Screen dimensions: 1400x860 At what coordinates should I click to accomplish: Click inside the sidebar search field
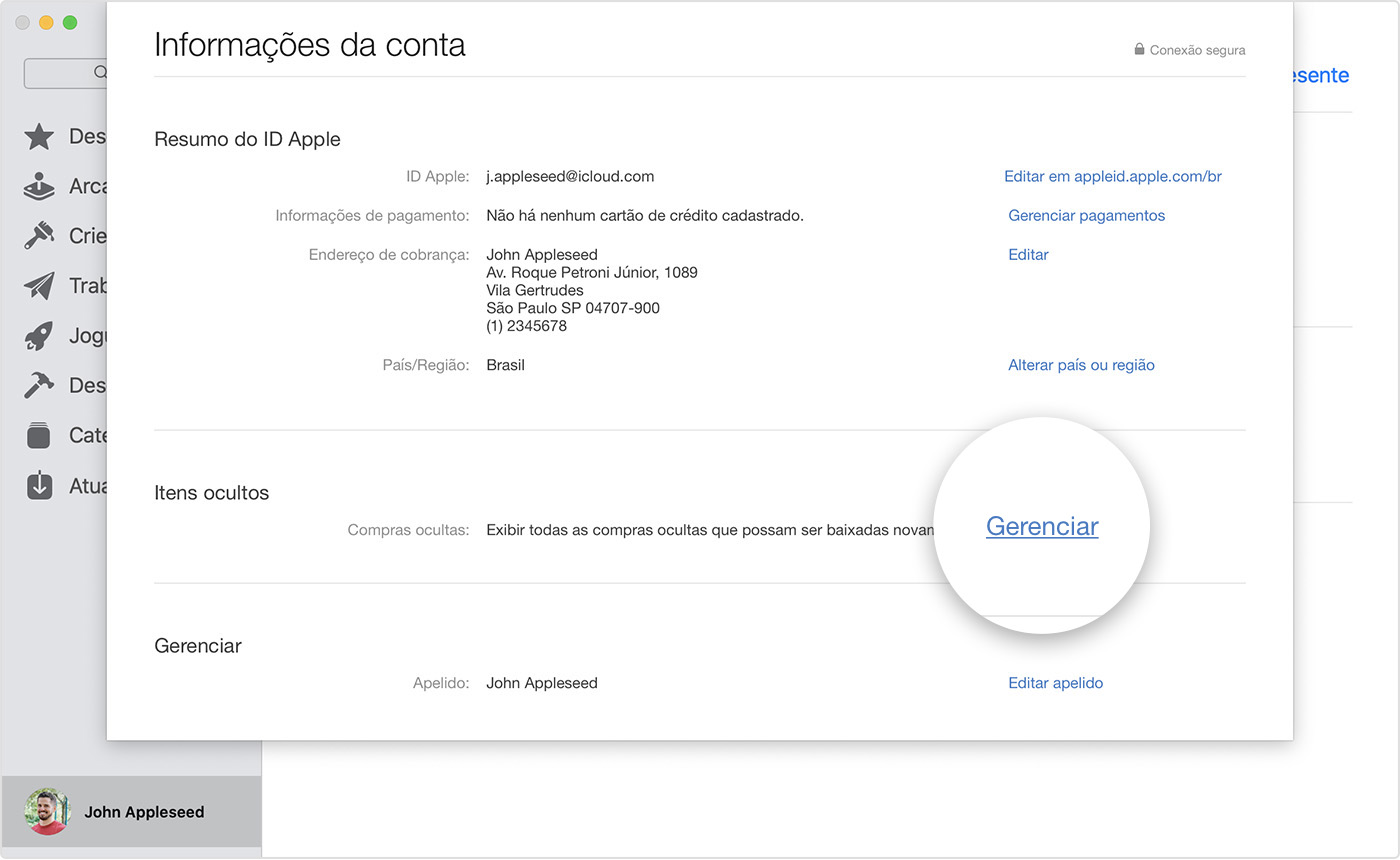coord(66,73)
